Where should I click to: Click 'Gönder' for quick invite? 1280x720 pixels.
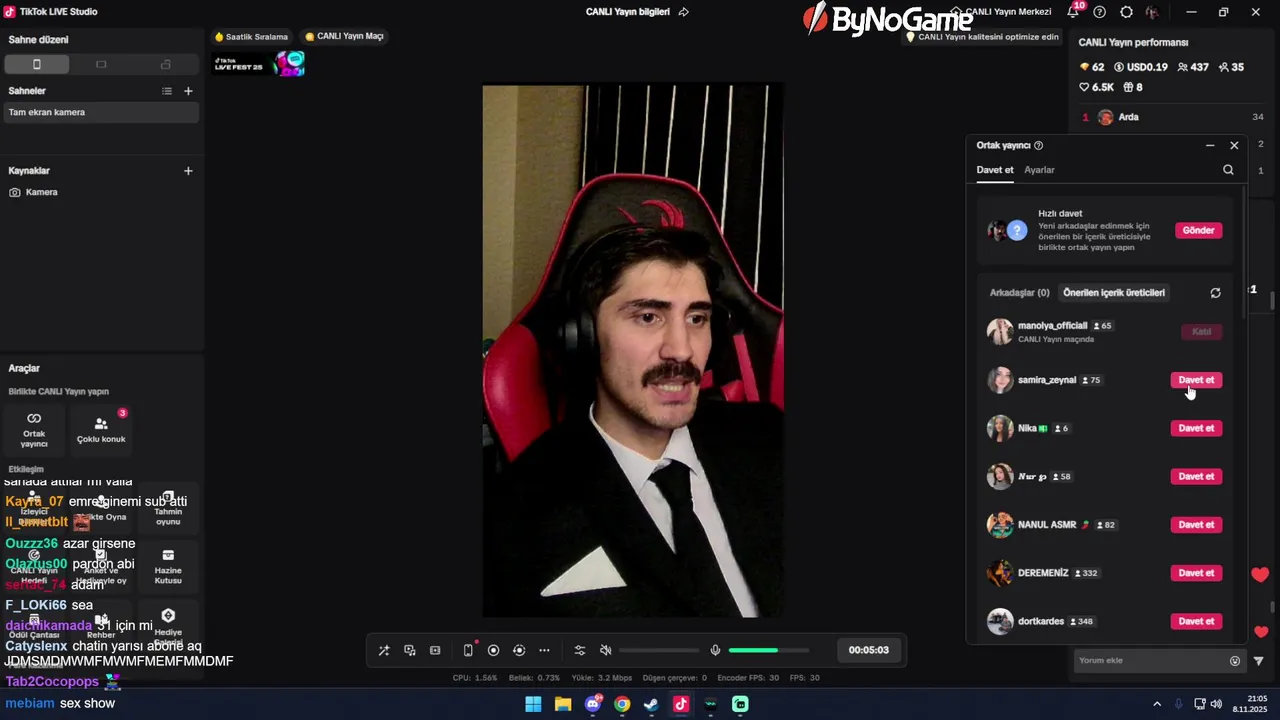point(1198,230)
